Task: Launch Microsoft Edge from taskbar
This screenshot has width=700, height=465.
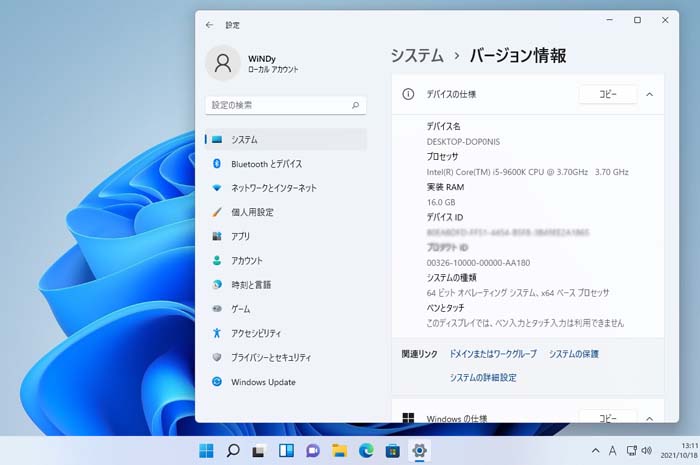Action: (366, 451)
